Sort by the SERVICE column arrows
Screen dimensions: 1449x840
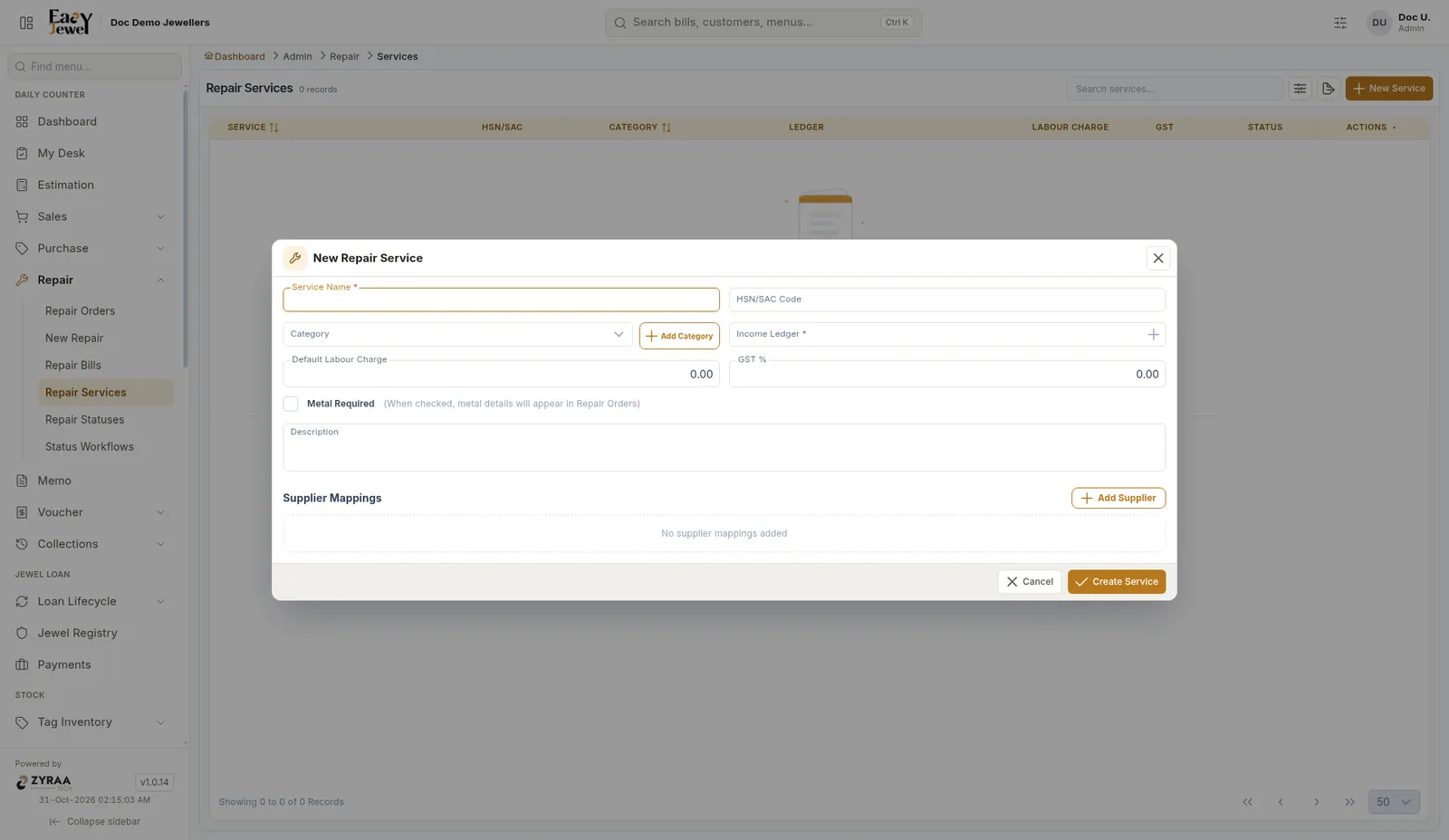click(273, 128)
